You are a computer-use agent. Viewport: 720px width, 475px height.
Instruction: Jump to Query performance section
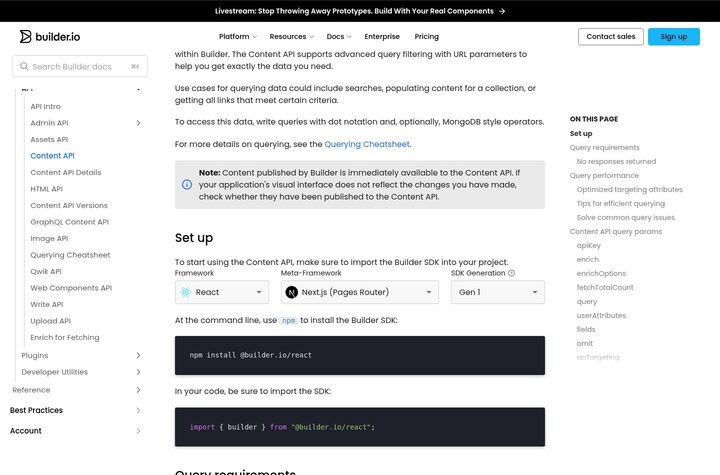604,176
